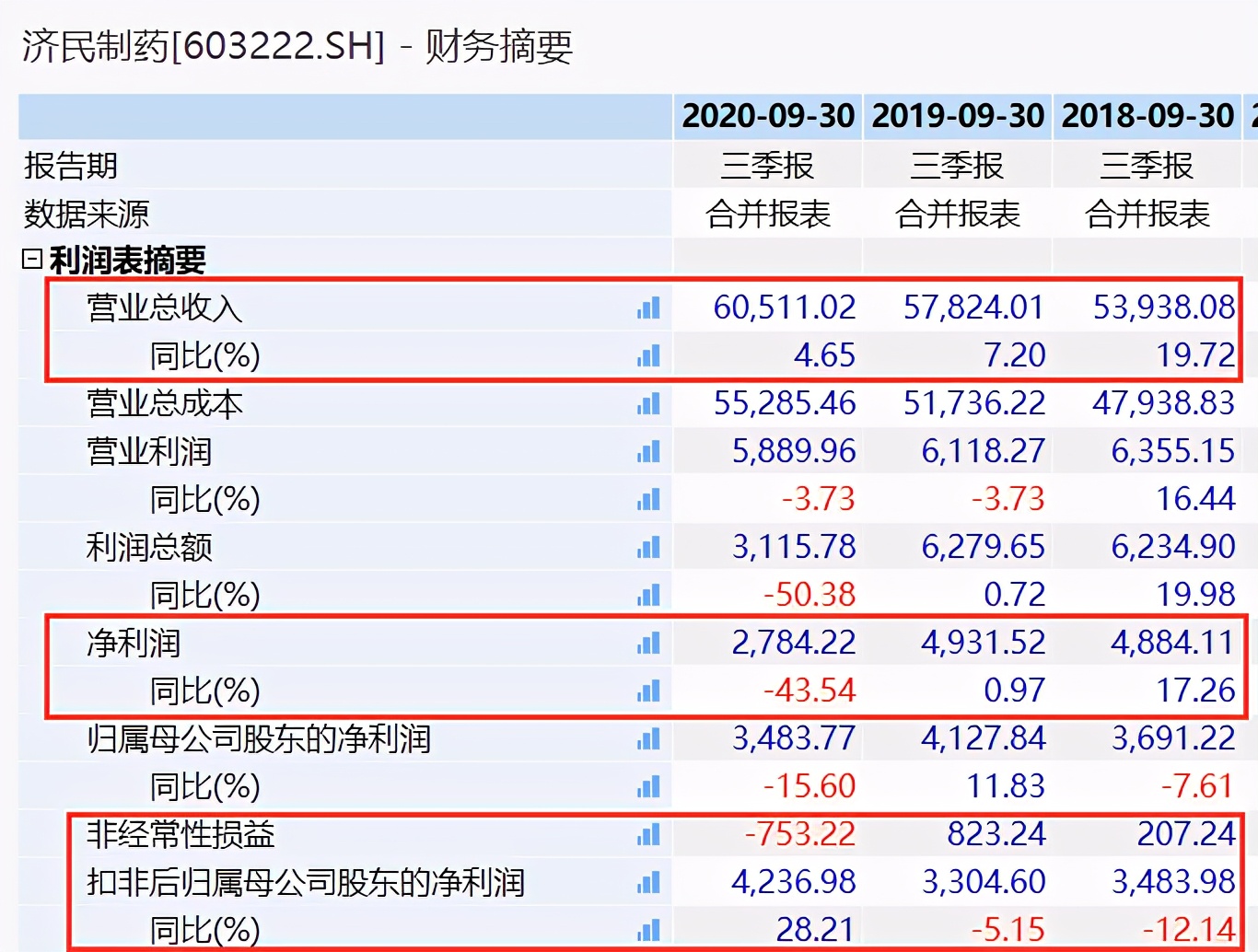Select value 4,236.98
The height and width of the screenshot is (952, 1258).
click(794, 882)
